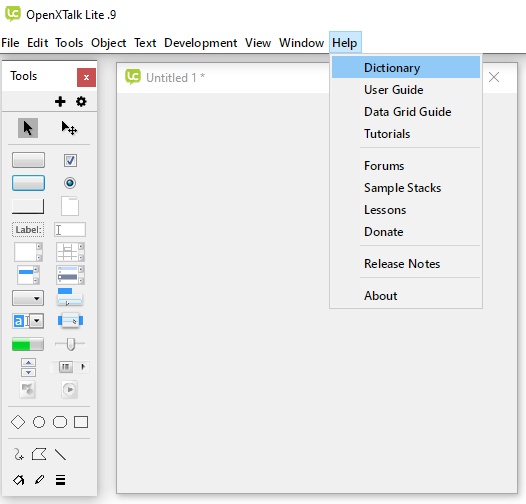Open Tutorials from Help menu
This screenshot has height=504, width=526.
(406, 134)
